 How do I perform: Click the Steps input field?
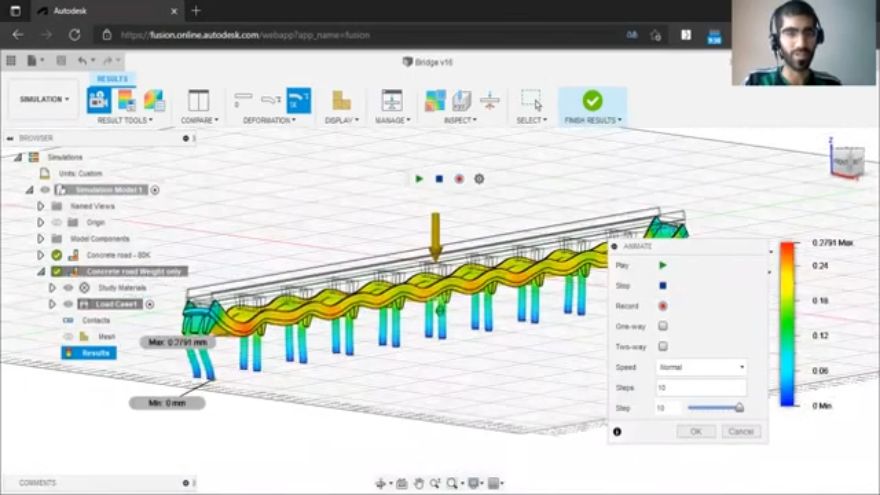pyautogui.click(x=702, y=387)
